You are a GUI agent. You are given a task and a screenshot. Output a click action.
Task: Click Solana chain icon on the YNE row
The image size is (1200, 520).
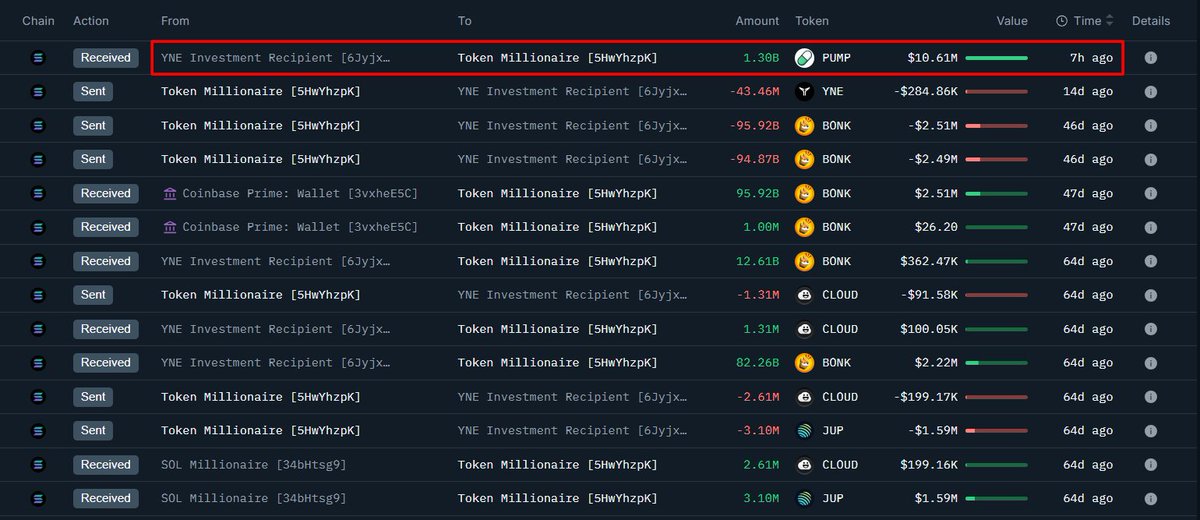pos(39,92)
